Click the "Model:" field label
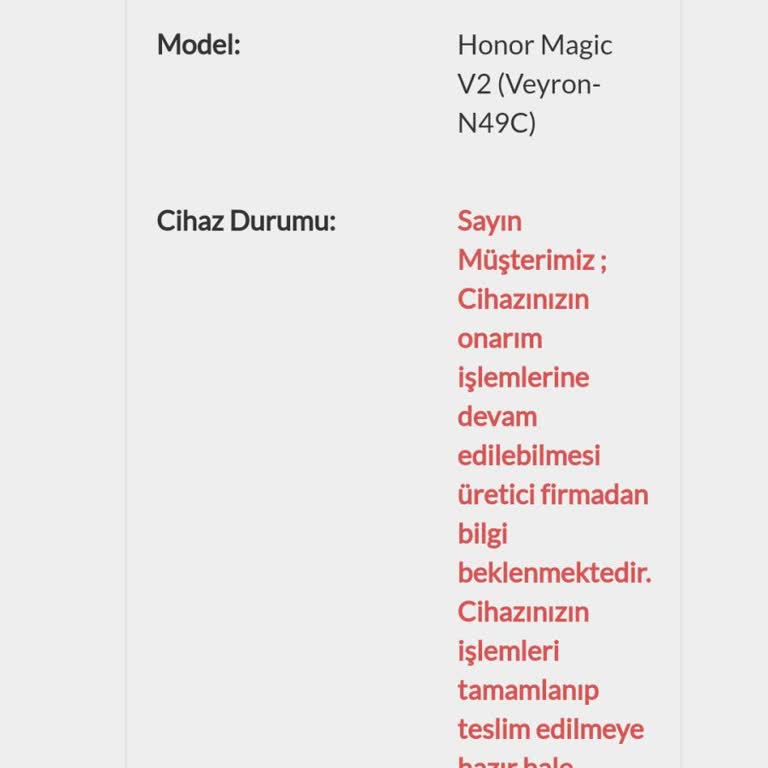This screenshot has height=768, width=768. point(198,45)
